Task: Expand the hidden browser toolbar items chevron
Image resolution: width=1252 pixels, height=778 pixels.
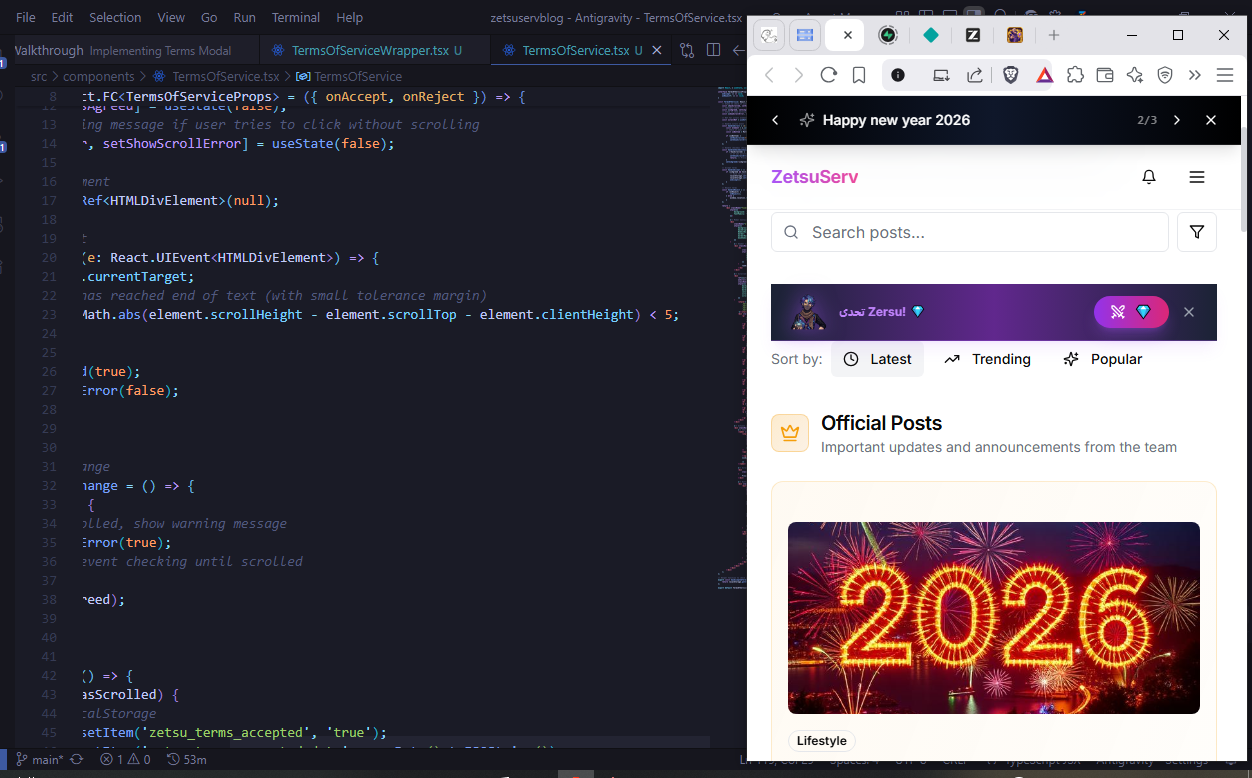Action: (1194, 75)
